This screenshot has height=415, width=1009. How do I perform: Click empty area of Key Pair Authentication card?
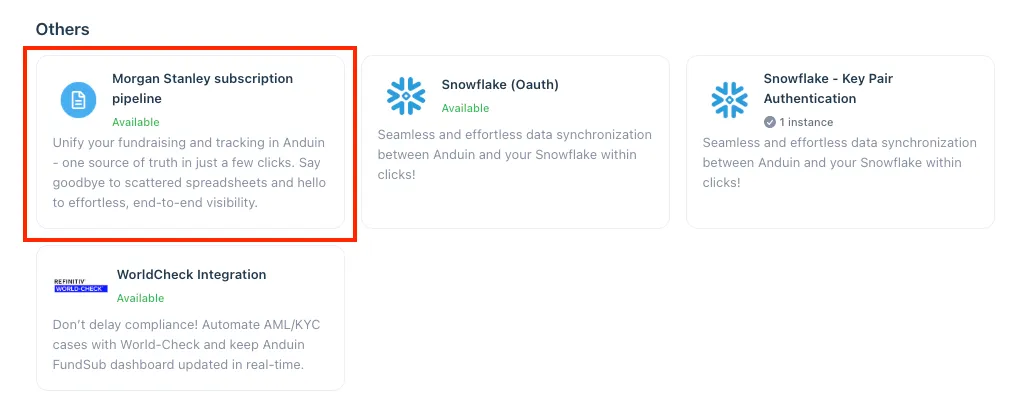(840, 209)
